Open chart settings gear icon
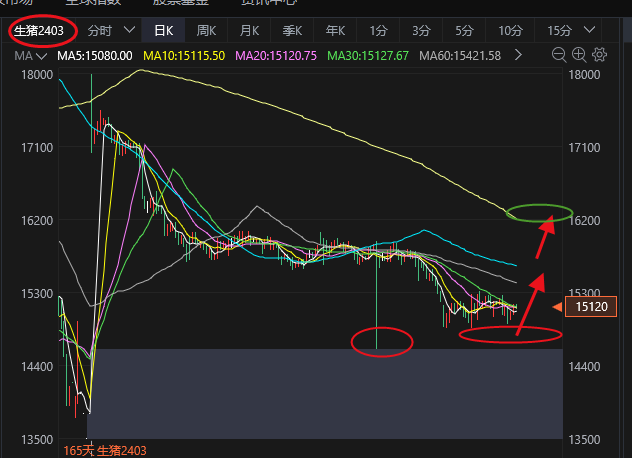This screenshot has width=632, height=458. pyautogui.click(x=600, y=54)
